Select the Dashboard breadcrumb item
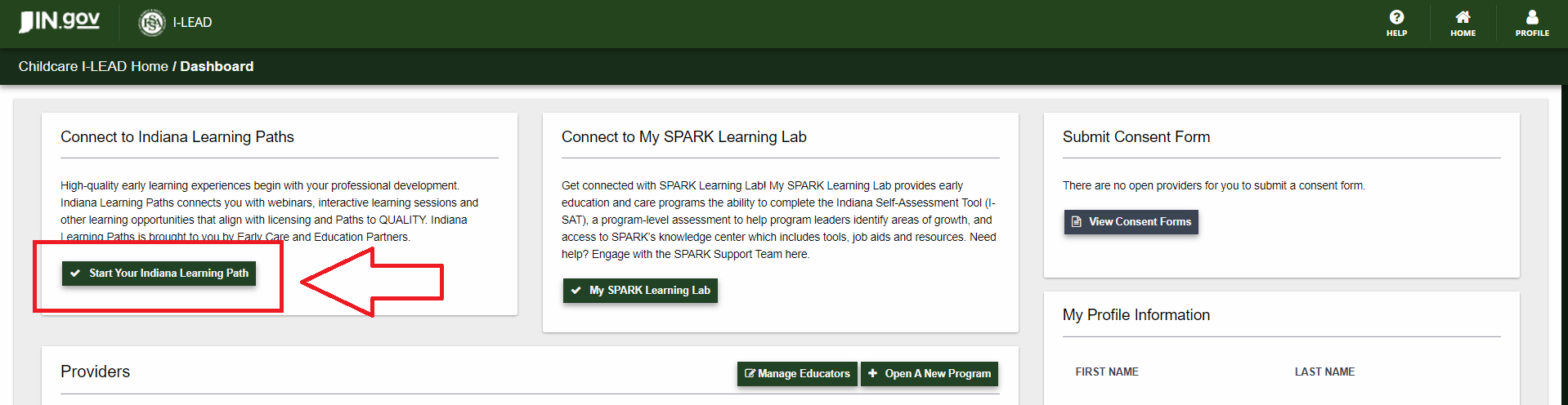This screenshot has height=405, width=1568. tap(217, 66)
